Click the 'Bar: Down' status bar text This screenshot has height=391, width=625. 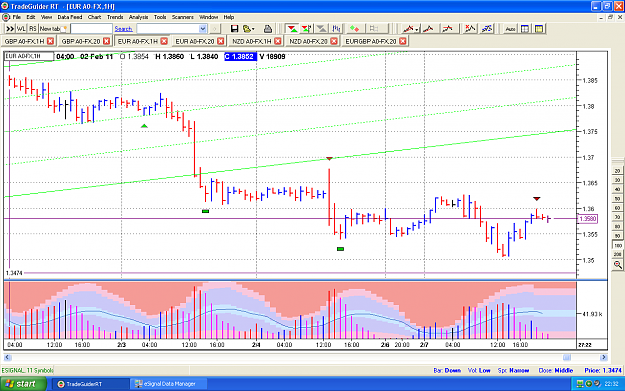(447, 370)
